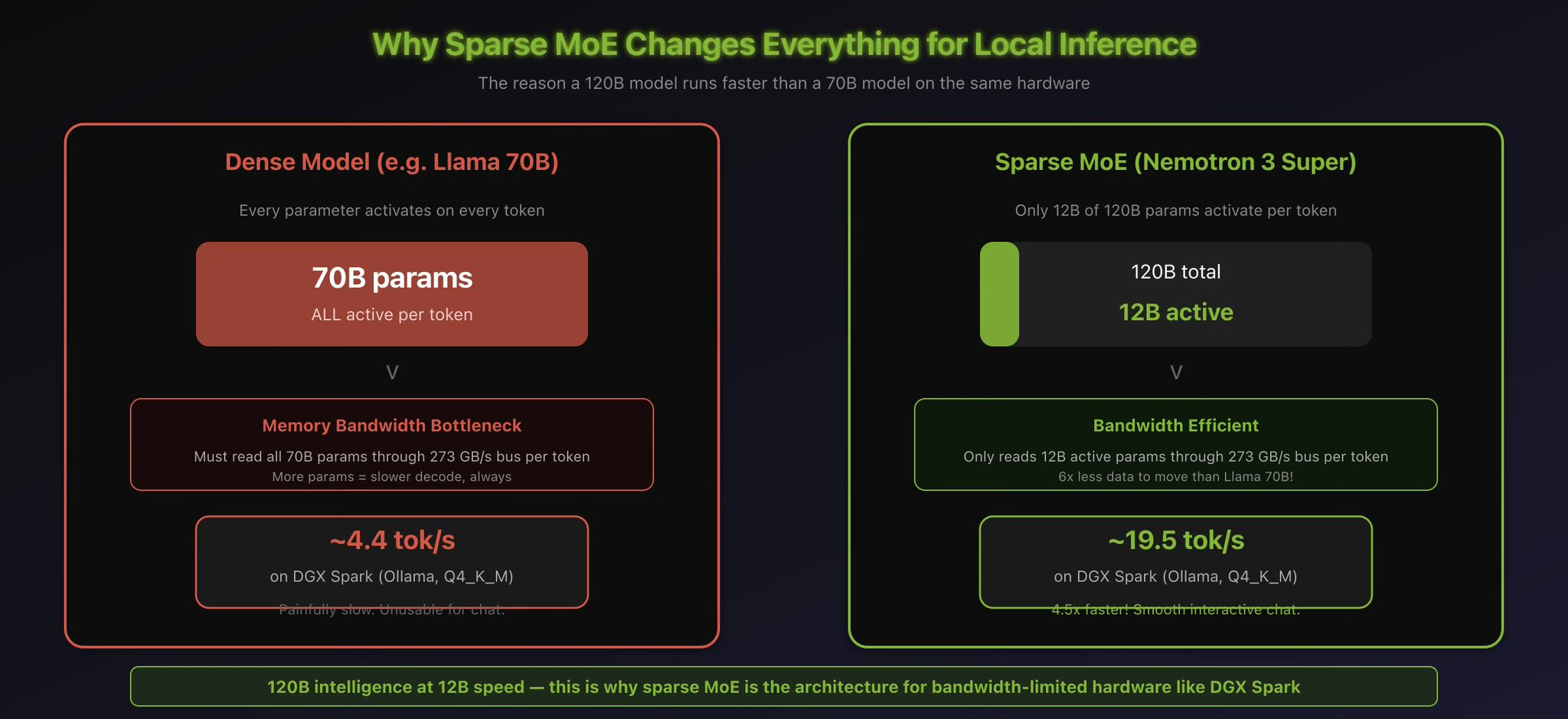Image resolution: width=1568 pixels, height=719 pixels.
Task: Open the Memory Bandwidth Bottleneck box
Action: coord(392,444)
